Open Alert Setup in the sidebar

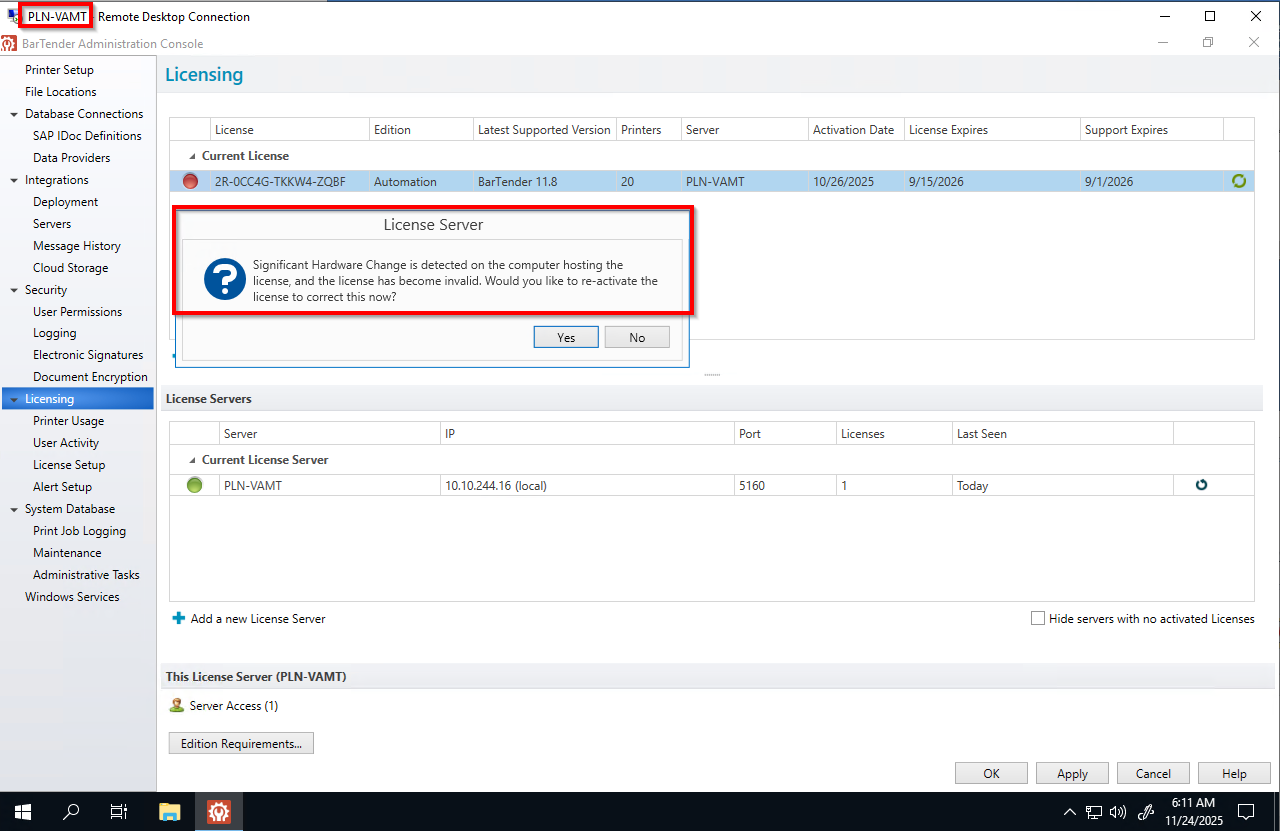tap(62, 487)
